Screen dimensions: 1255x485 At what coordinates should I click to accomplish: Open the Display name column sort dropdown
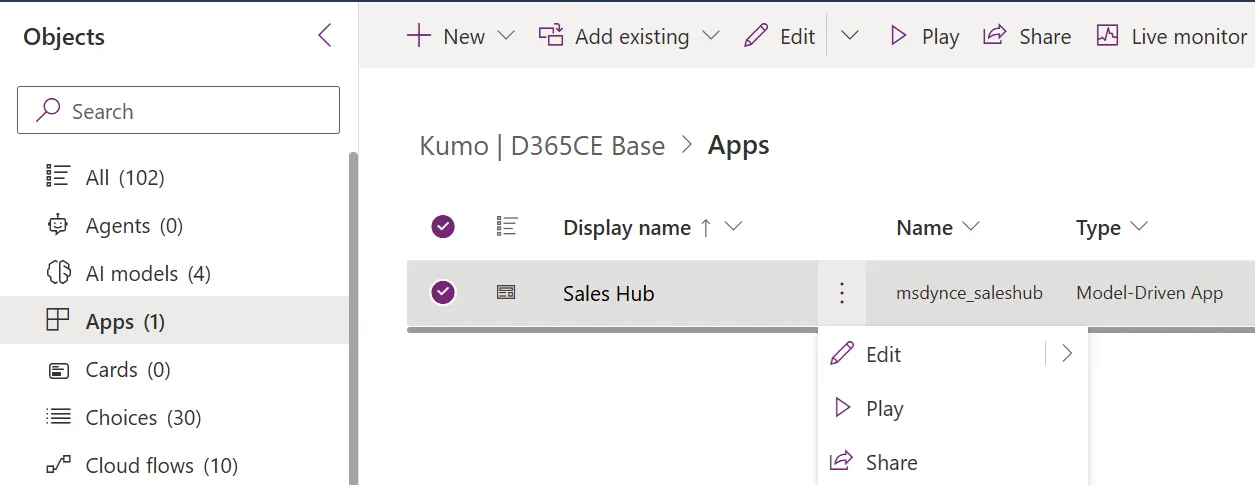(x=733, y=227)
